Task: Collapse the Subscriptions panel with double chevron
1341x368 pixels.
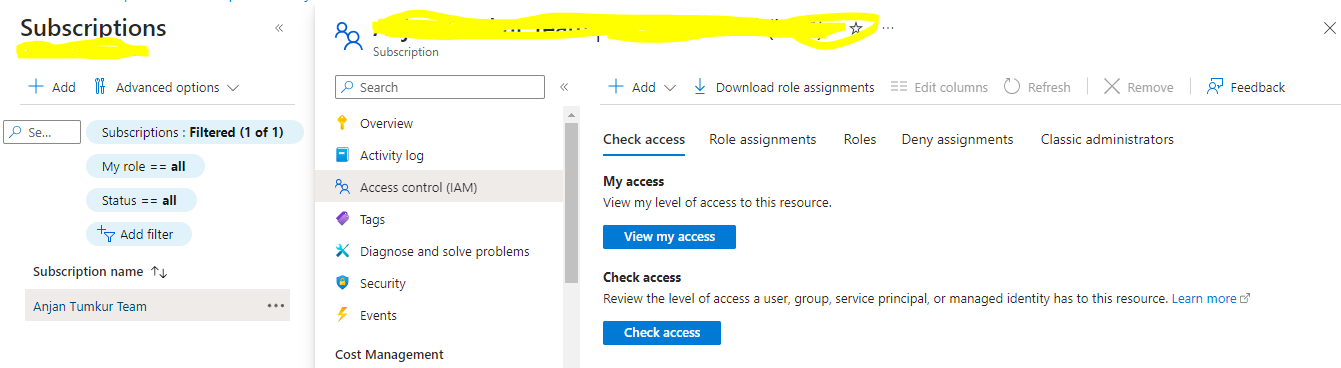Action: pyautogui.click(x=279, y=28)
